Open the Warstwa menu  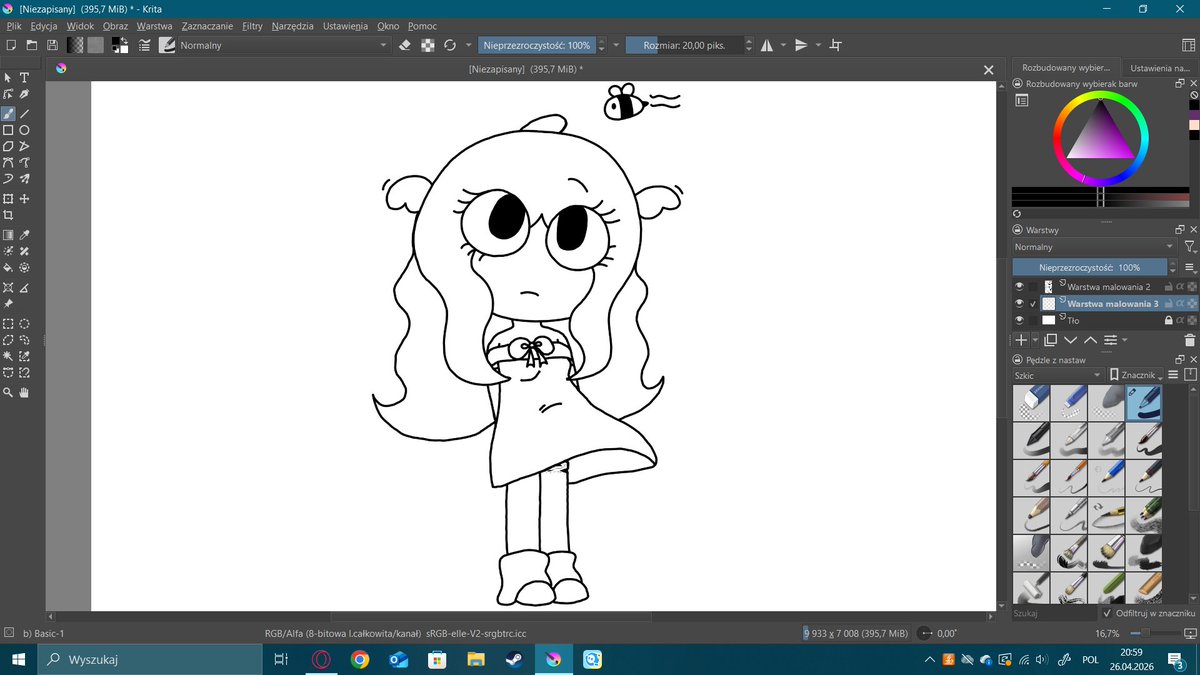point(154,26)
